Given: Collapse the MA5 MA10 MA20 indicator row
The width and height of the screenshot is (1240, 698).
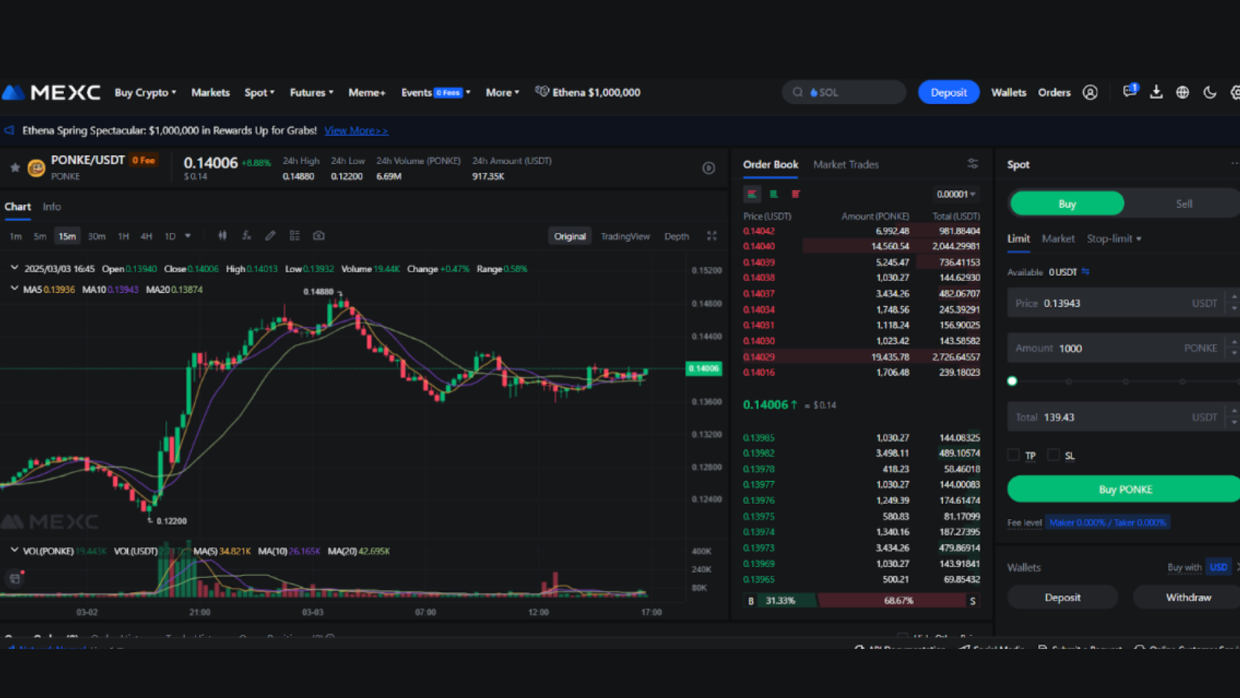Looking at the screenshot, I should pyautogui.click(x=14, y=289).
